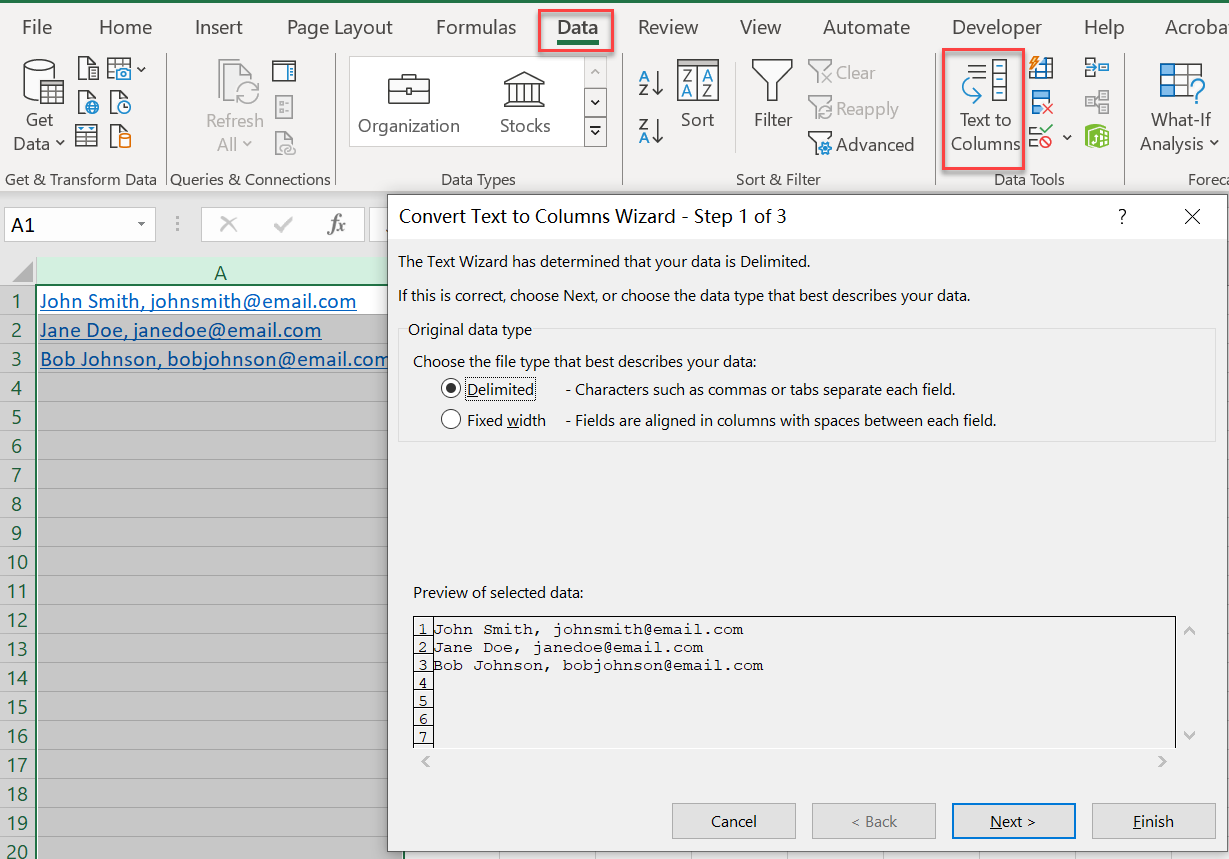Switch to the Review tab
1229x859 pixels.
coord(668,27)
